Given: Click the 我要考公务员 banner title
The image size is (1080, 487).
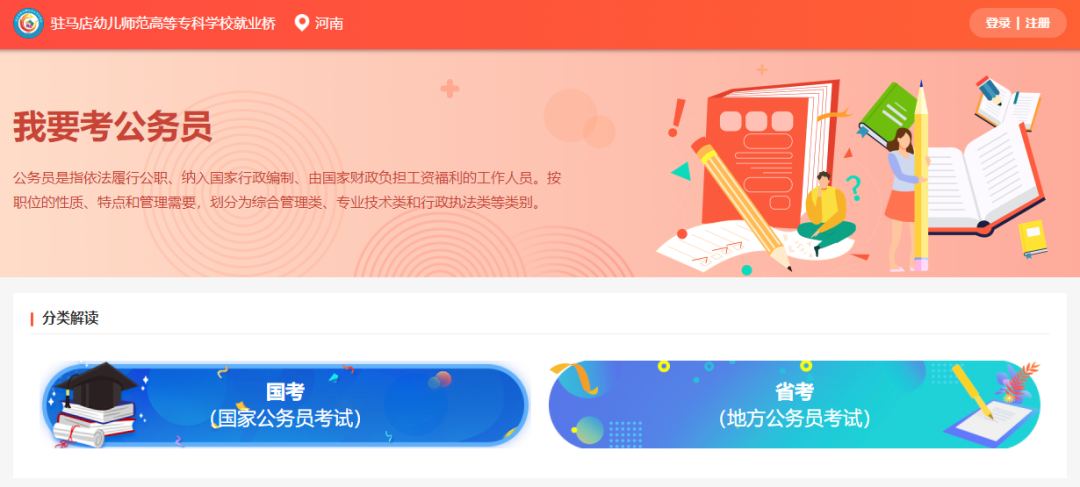Looking at the screenshot, I should click(x=112, y=127).
